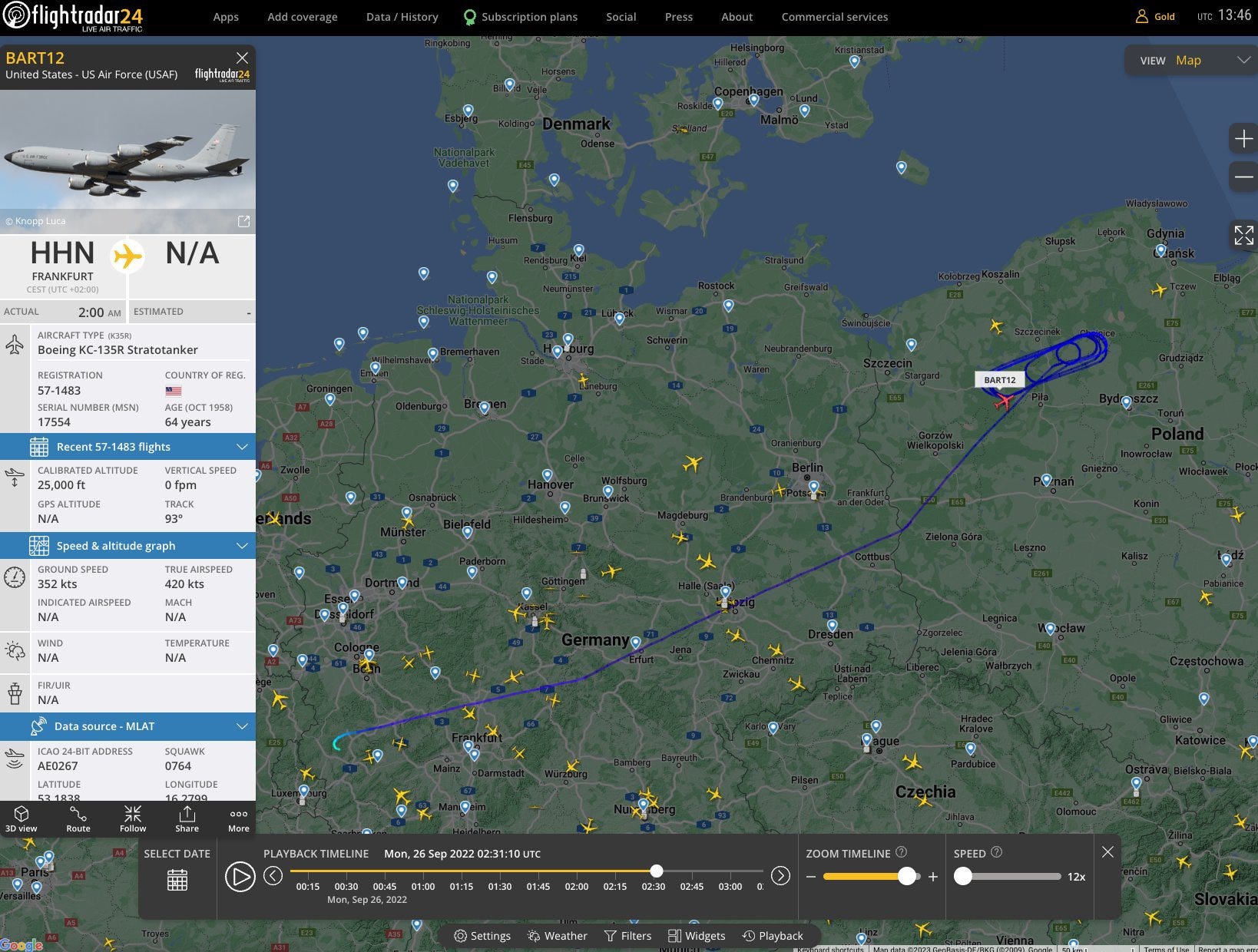The height and width of the screenshot is (952, 1258).
Task: Click the HHN departure airport code
Action: coord(62,253)
